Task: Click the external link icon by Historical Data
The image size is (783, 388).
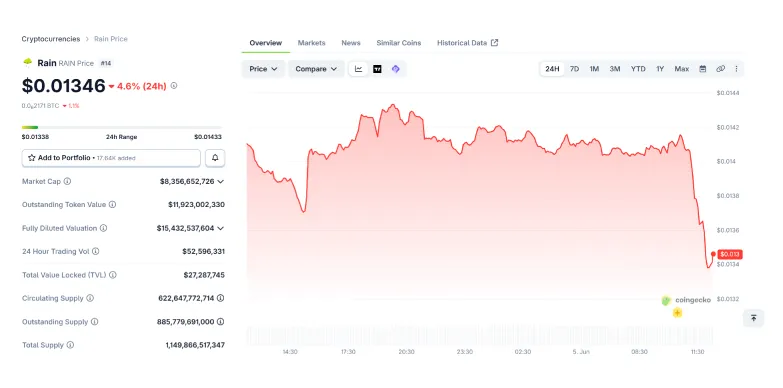Action: 494,43
